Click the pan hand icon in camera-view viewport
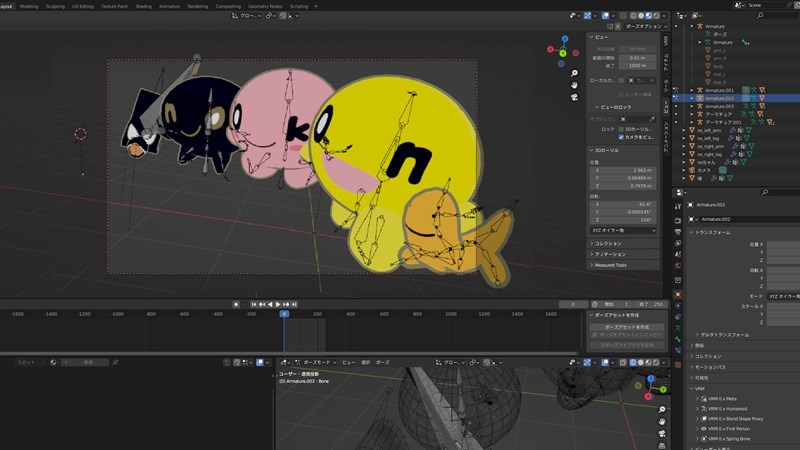This screenshot has height=450, width=800. point(574,85)
